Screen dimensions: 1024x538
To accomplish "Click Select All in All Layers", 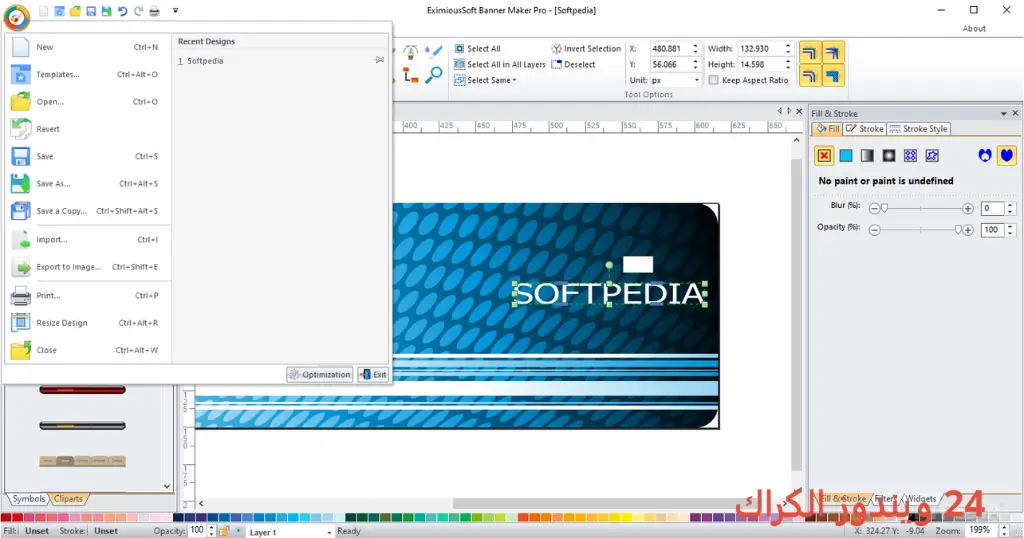I will pyautogui.click(x=500, y=65).
